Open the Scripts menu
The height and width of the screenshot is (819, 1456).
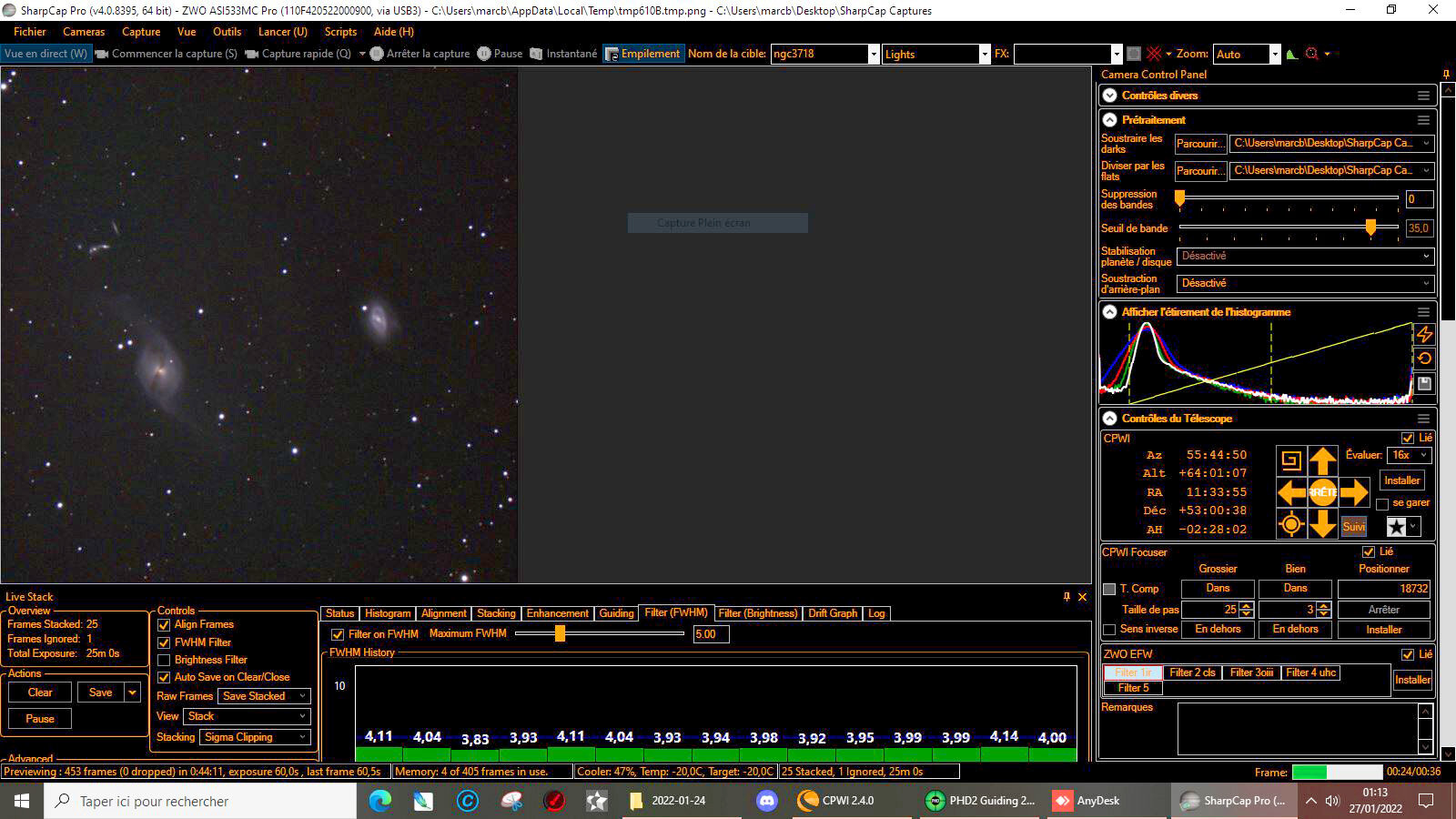click(x=340, y=32)
